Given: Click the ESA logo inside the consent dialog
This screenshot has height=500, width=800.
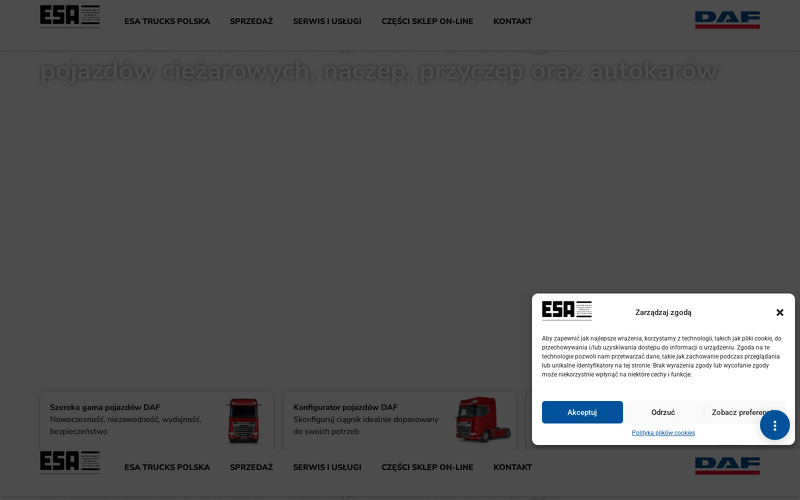Looking at the screenshot, I should click(x=567, y=311).
